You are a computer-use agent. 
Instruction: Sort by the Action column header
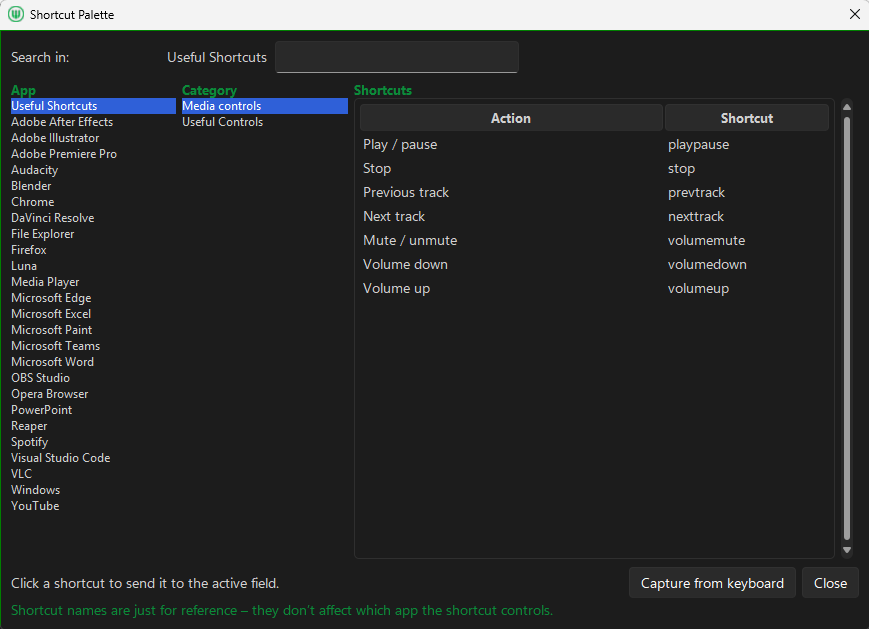511,118
